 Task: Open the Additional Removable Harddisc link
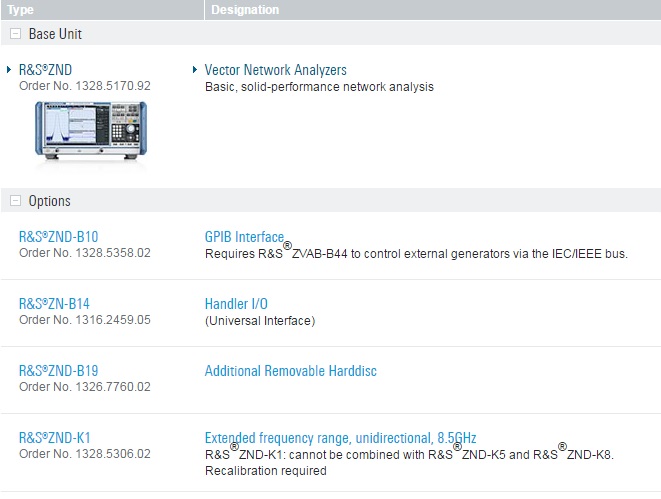point(290,371)
